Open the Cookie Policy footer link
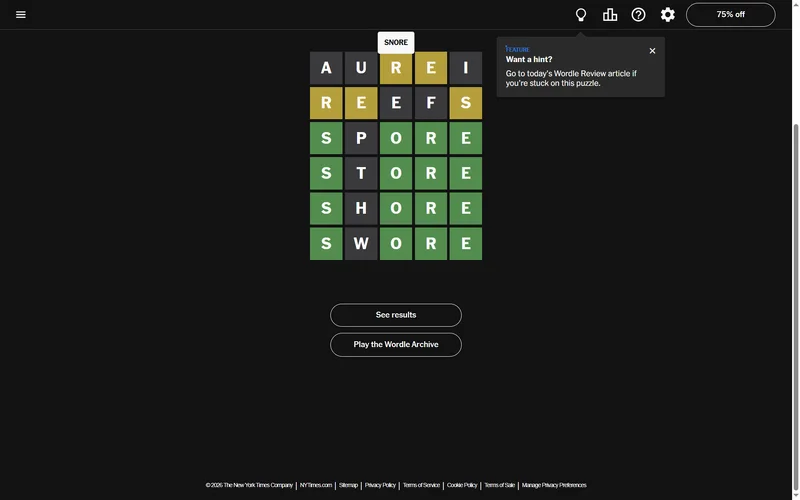Image resolution: width=800 pixels, height=500 pixels. [x=462, y=485]
